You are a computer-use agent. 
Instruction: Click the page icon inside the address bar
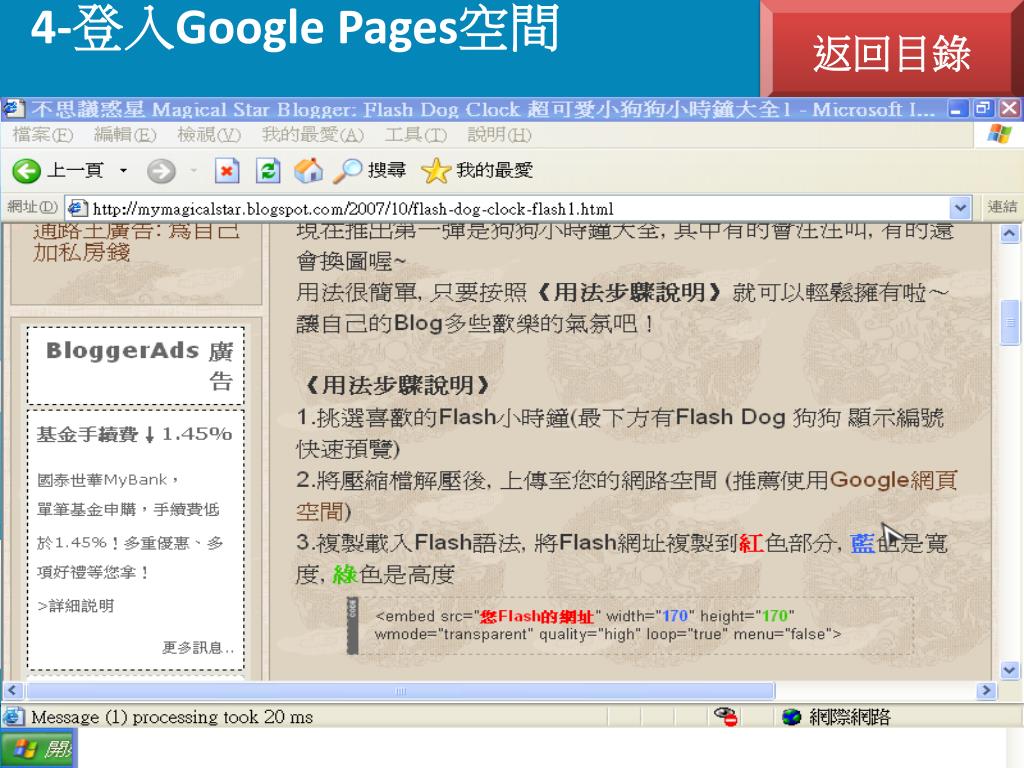(x=77, y=209)
